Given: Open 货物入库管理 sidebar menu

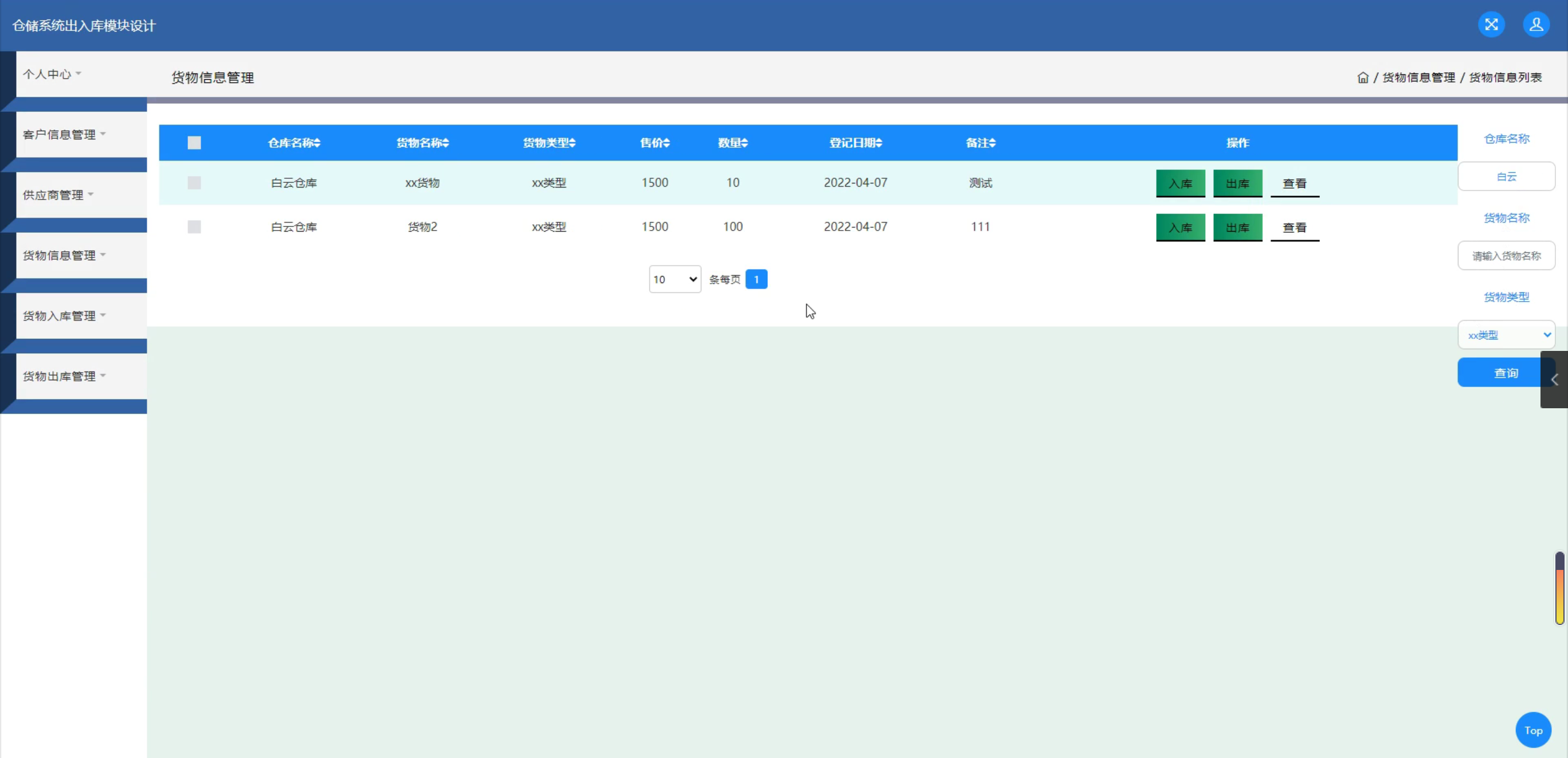Looking at the screenshot, I should (x=64, y=316).
